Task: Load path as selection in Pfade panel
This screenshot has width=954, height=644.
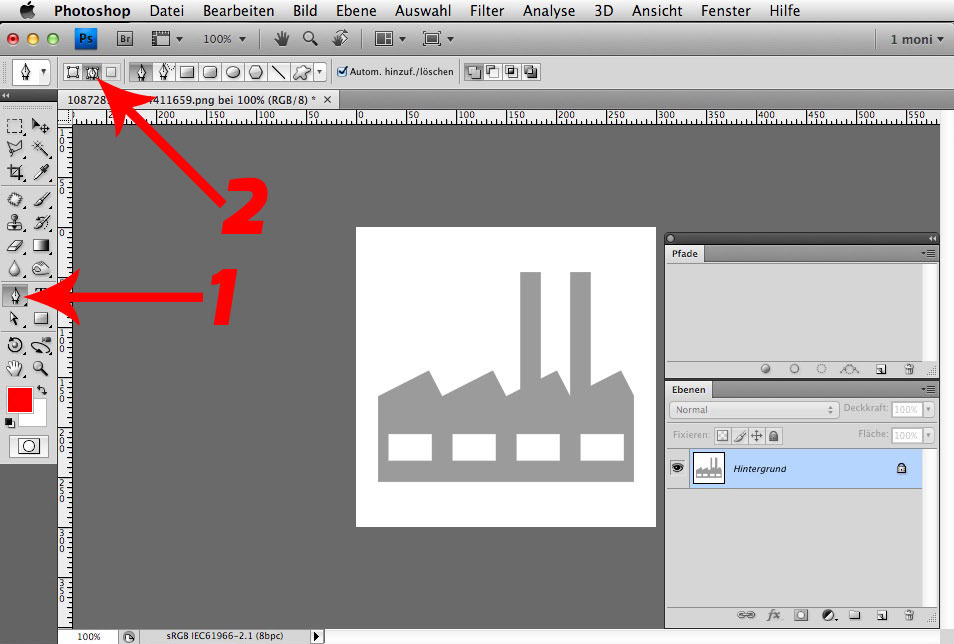Action: tap(821, 369)
